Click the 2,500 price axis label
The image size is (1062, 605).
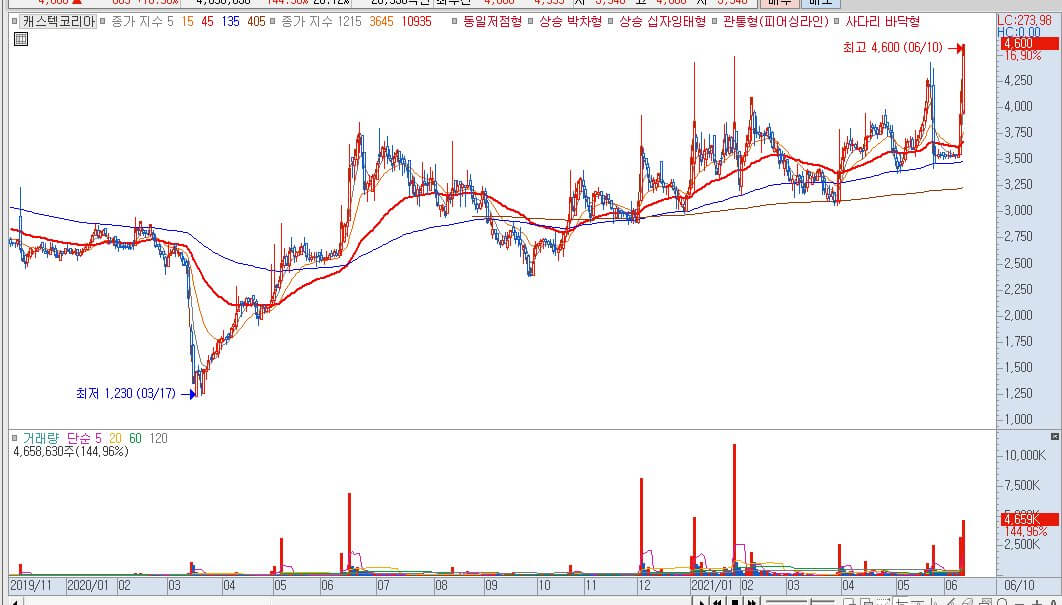coord(1018,263)
